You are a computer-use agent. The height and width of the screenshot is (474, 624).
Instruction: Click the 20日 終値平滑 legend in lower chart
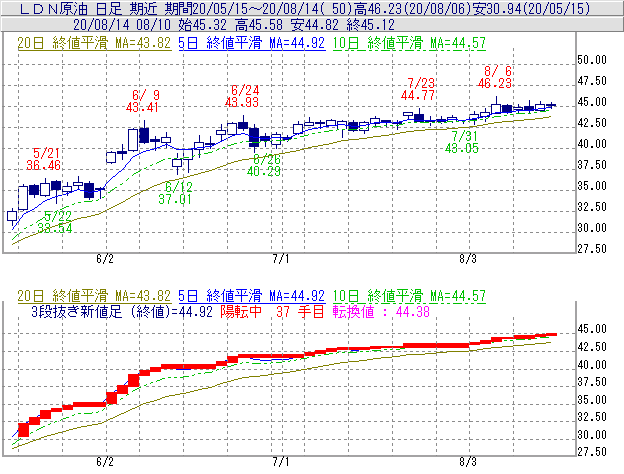94,296
